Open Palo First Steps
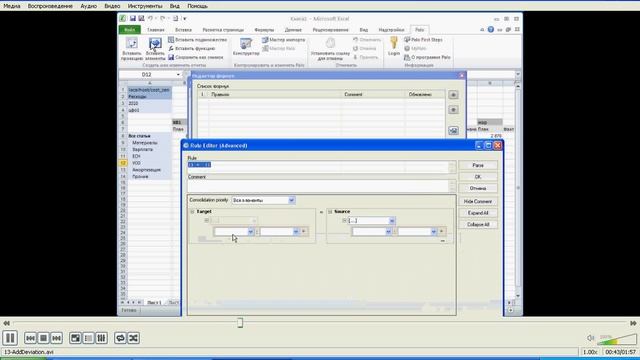This screenshot has height=360, width=640. coord(423,40)
